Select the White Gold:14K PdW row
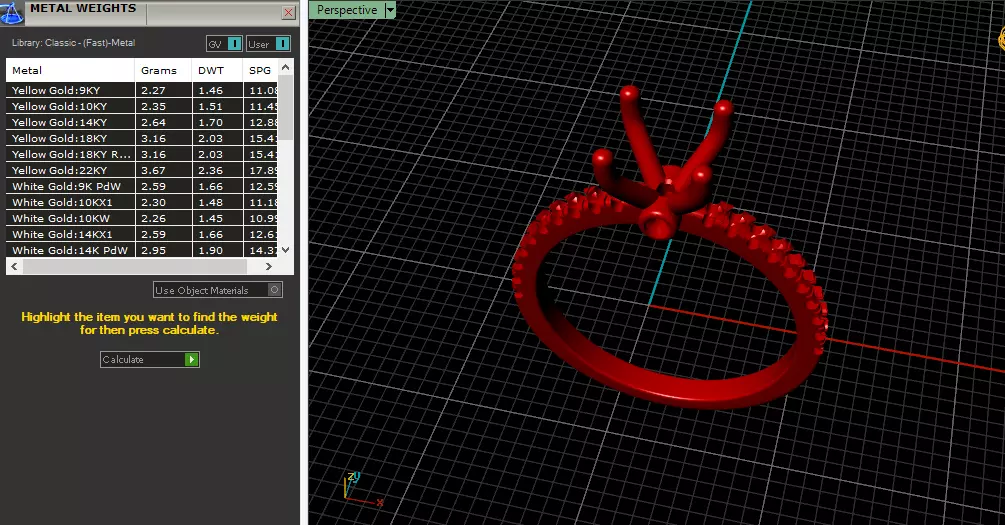Image resolution: width=1005 pixels, height=525 pixels. click(x=142, y=250)
